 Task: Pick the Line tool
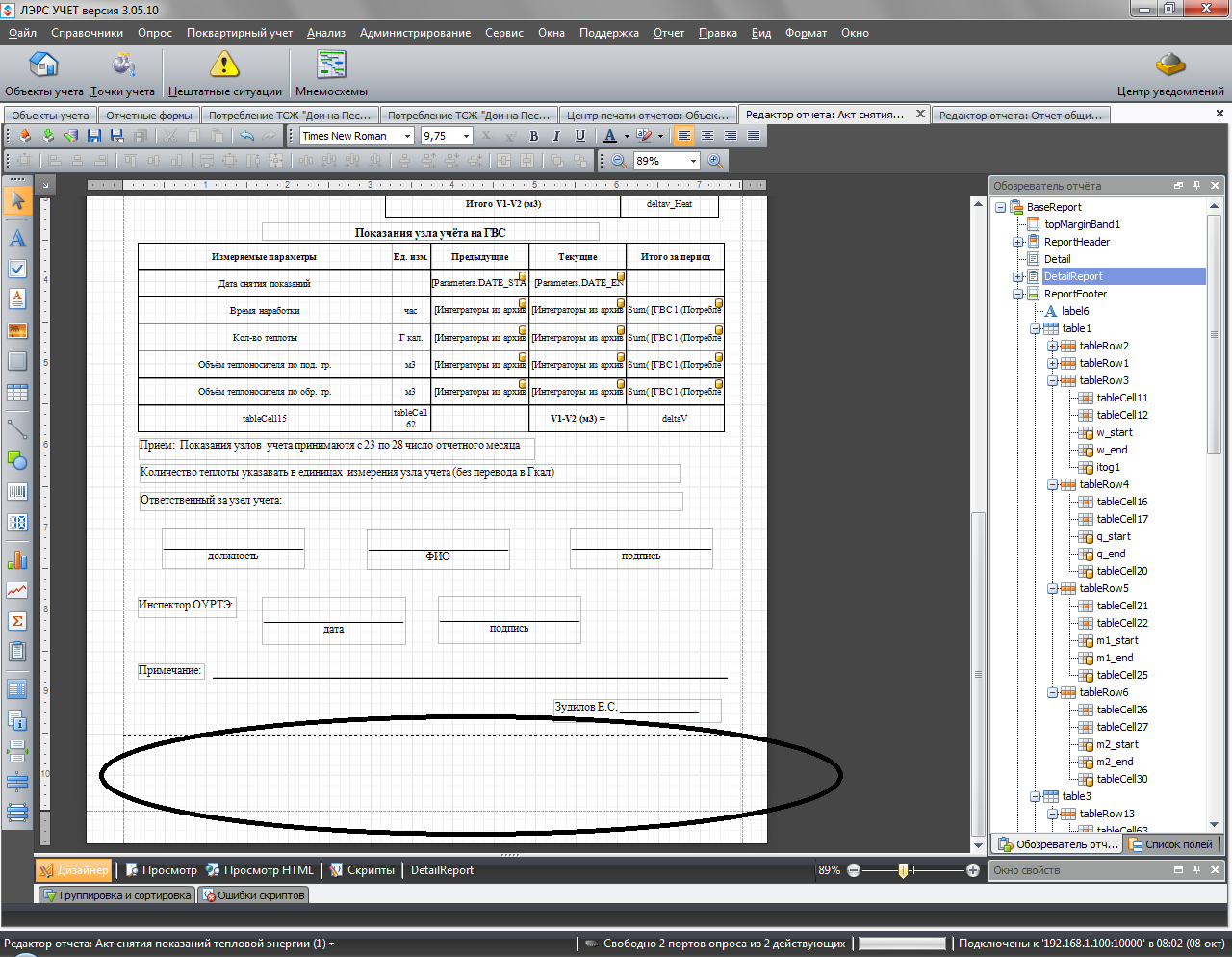coord(17,428)
